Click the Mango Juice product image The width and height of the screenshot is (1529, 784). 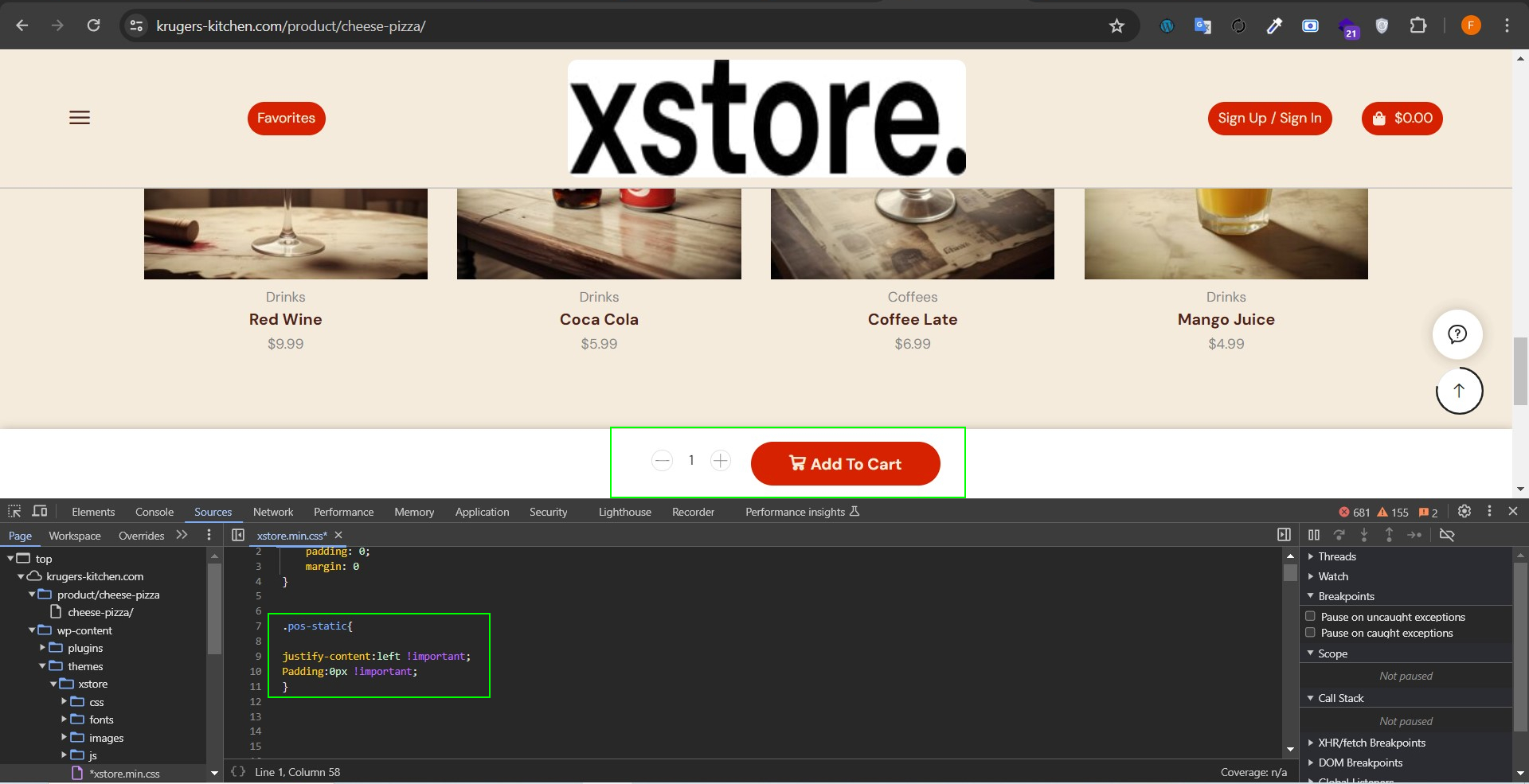(1226, 234)
